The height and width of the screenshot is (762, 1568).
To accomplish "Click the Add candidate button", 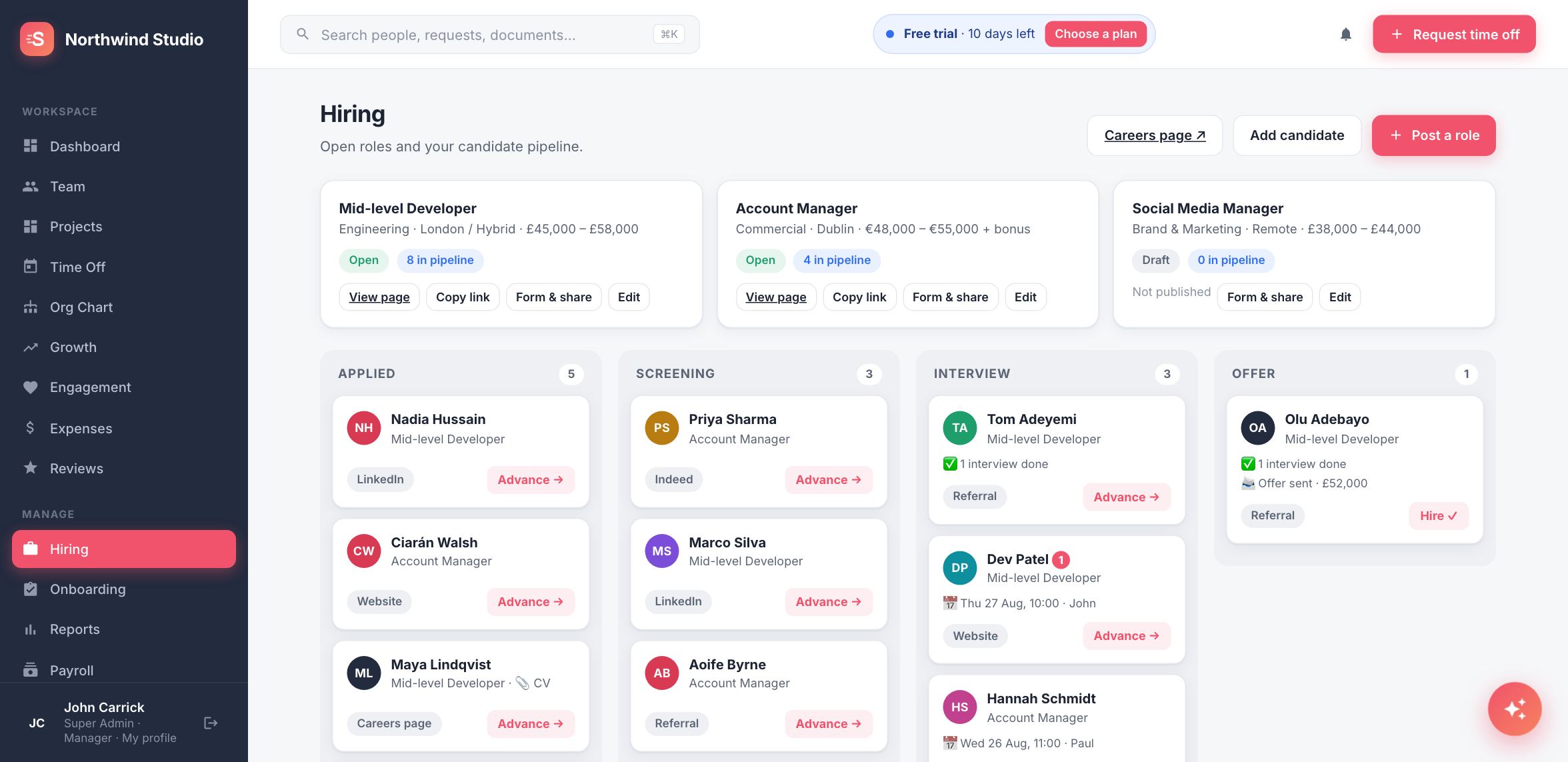I will click(x=1297, y=135).
